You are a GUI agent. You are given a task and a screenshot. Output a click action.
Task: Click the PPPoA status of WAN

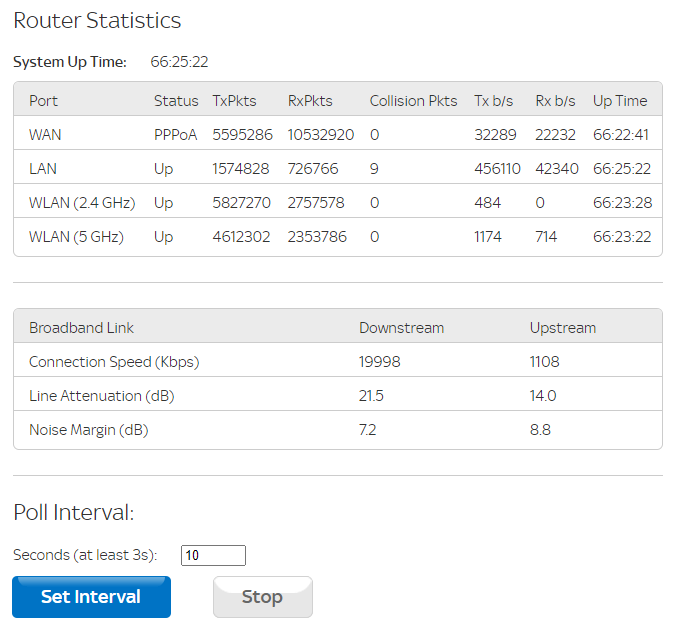(x=176, y=135)
